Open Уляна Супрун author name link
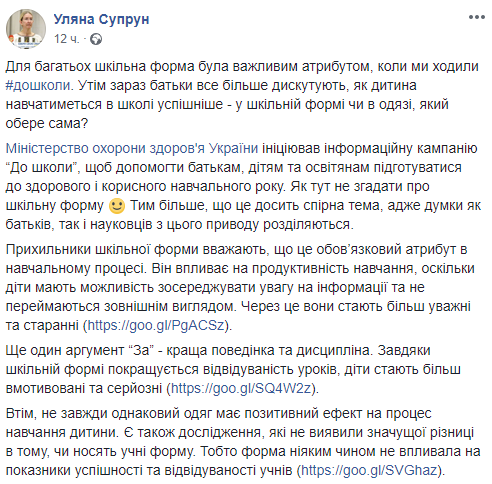 [x=101, y=19]
